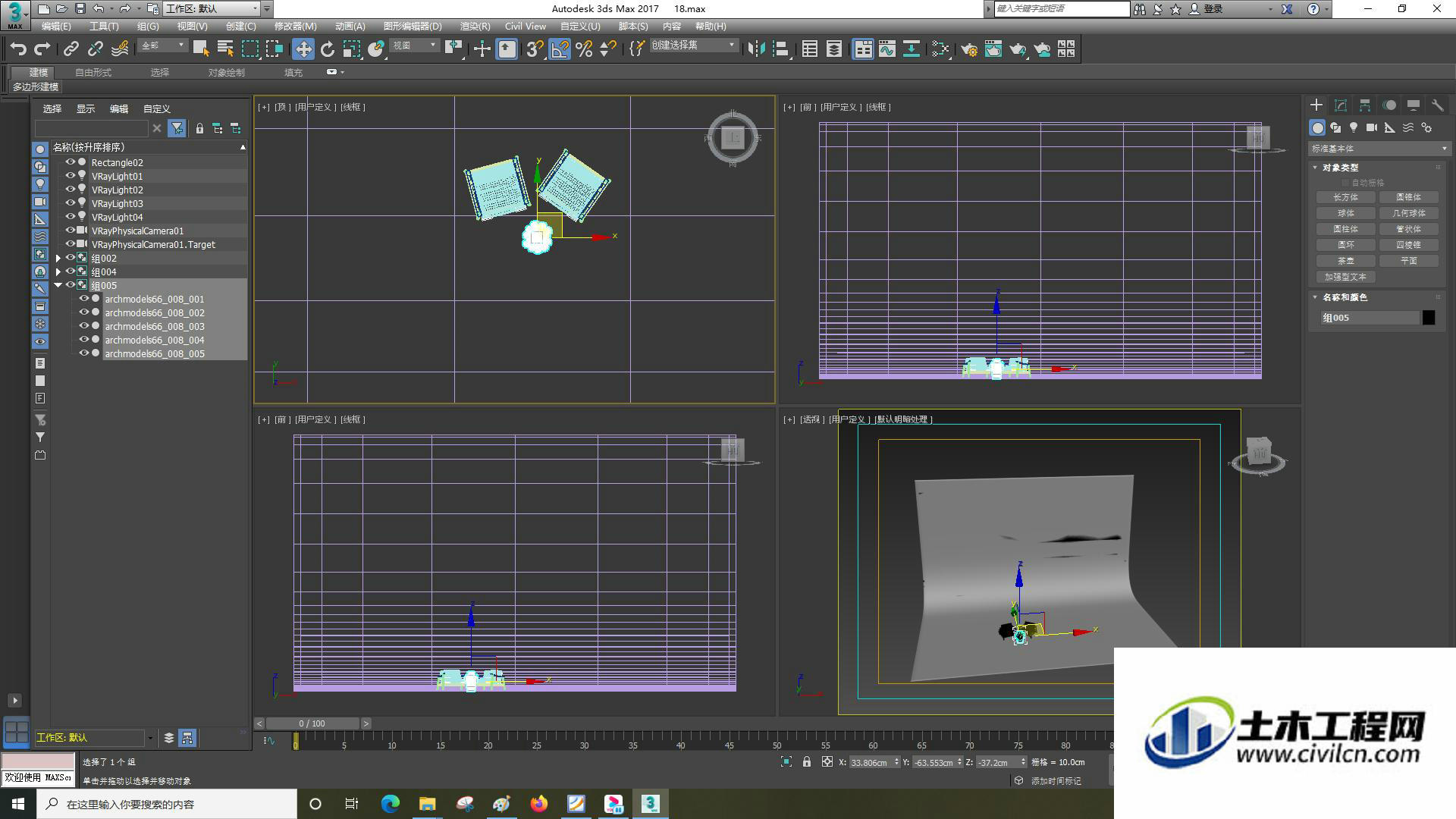Select the Select and Link tool
The width and height of the screenshot is (1456, 819).
71,49
